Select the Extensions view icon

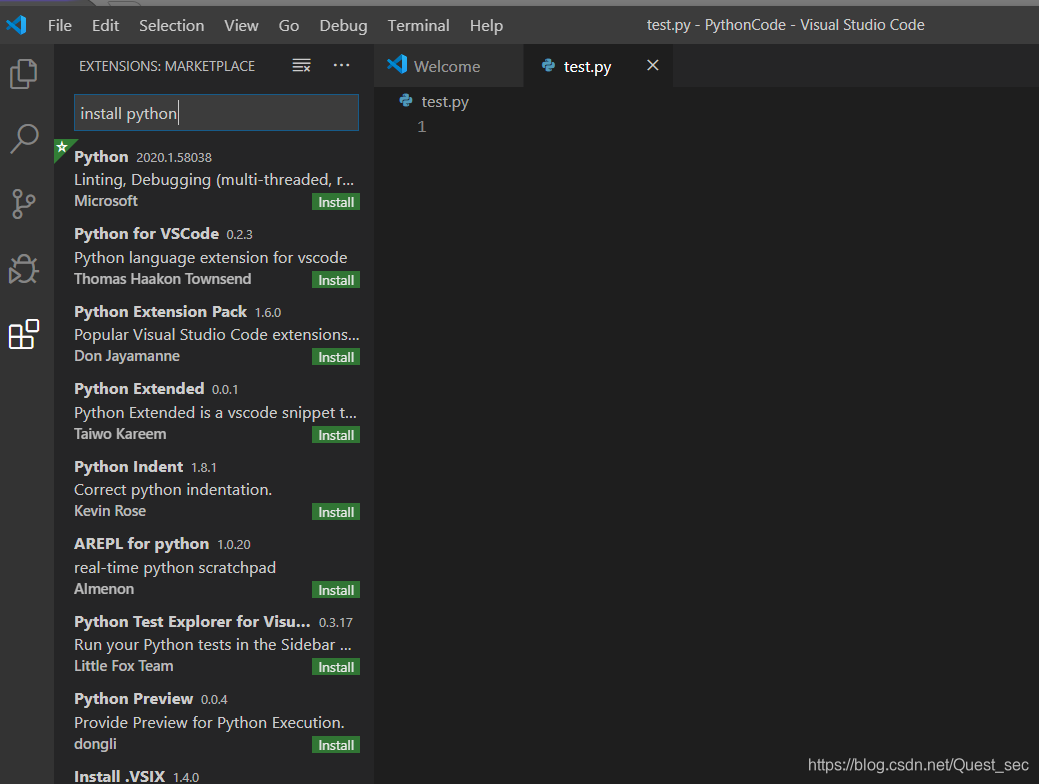tap(24, 334)
